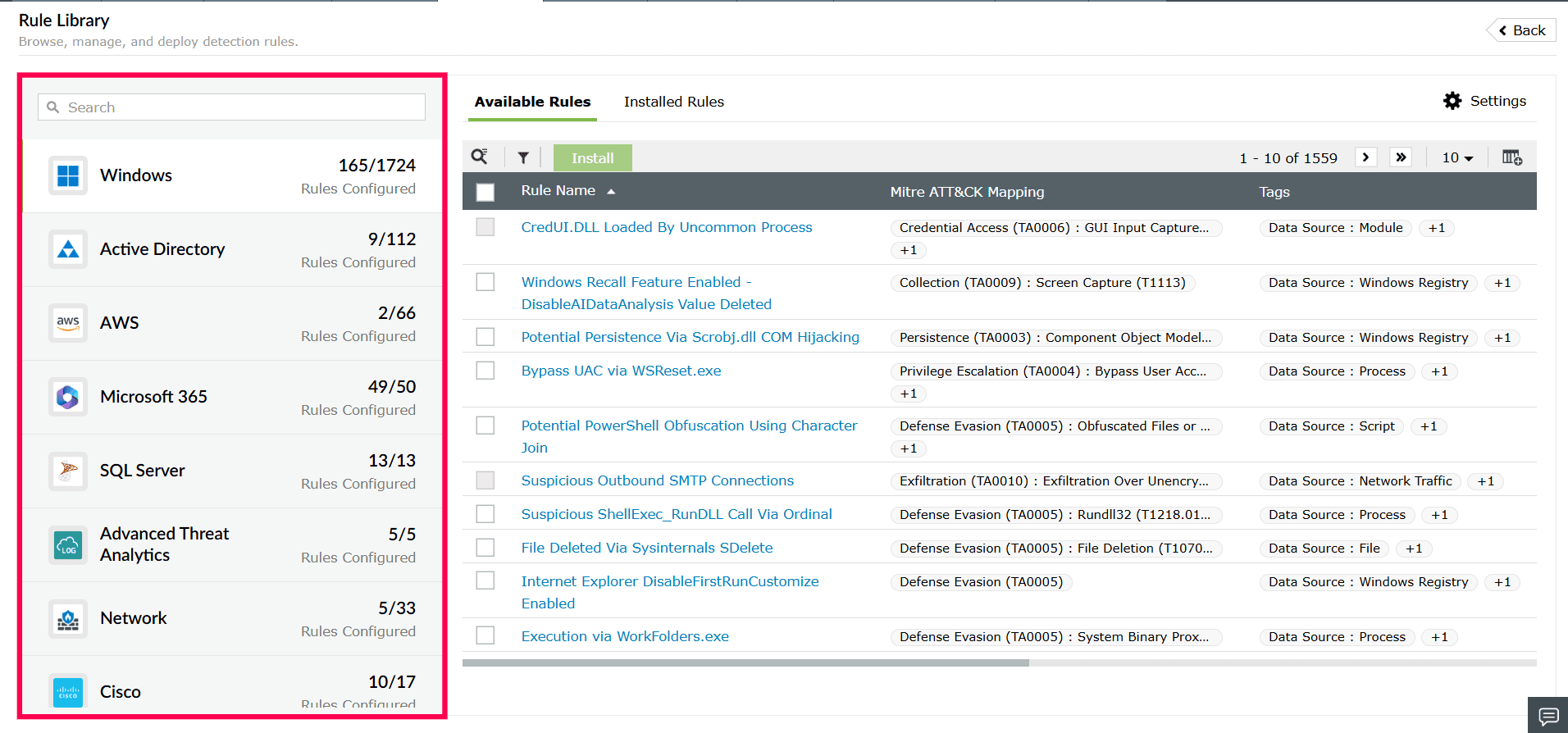Tick the Bypass UAC via WSReset.exe checkbox
The width and height of the screenshot is (1568, 733).
coord(485,371)
